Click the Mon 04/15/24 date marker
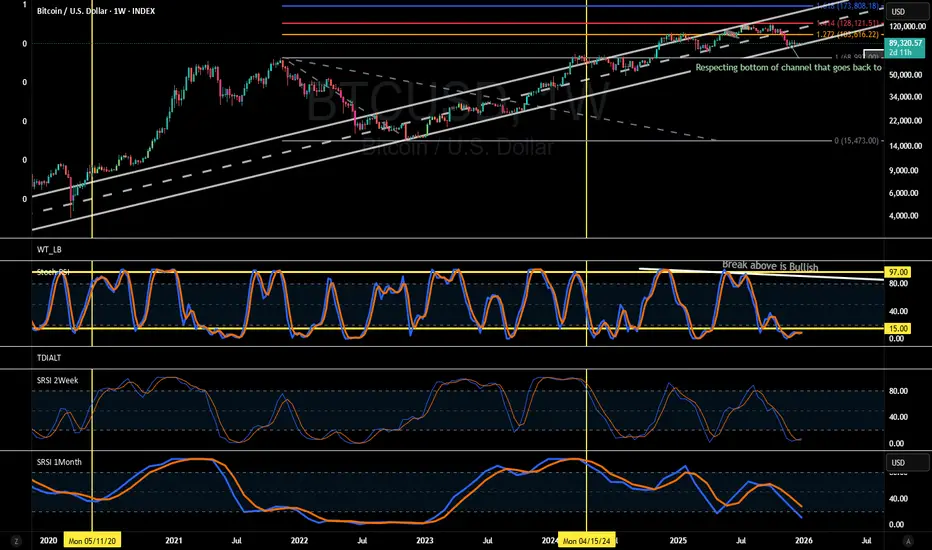The image size is (932, 550). tap(587, 541)
